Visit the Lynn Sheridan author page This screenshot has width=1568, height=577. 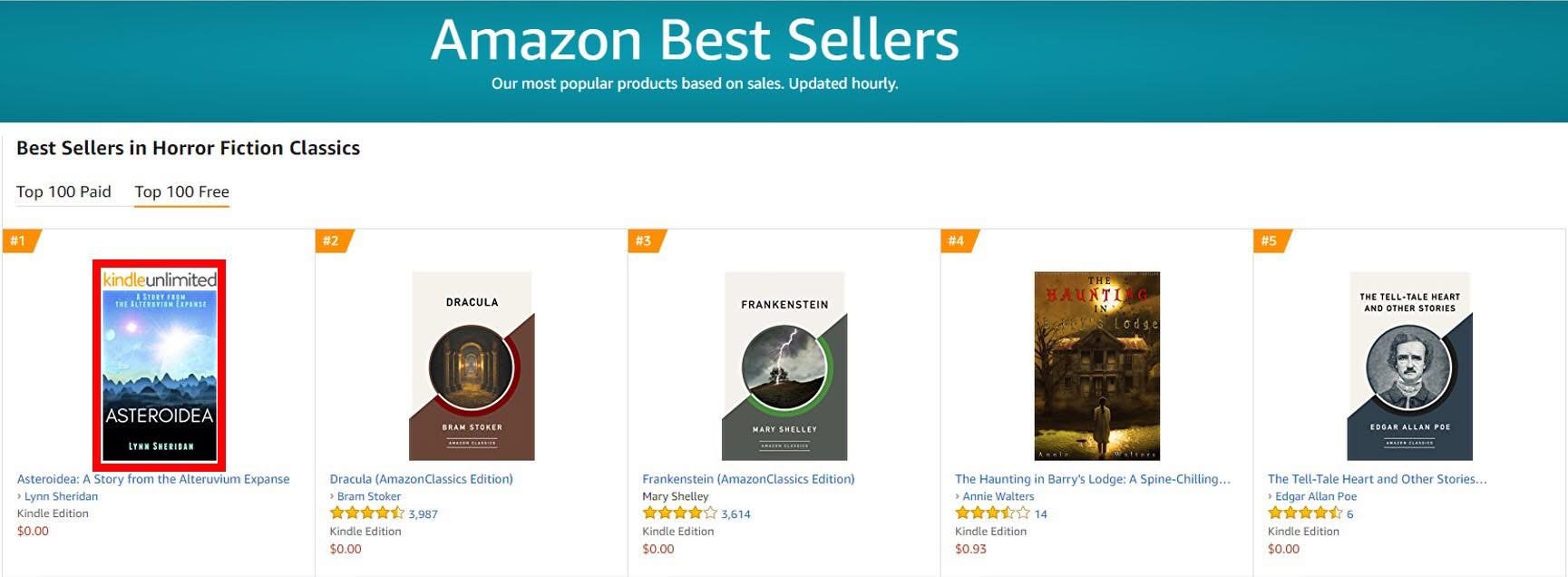61,496
